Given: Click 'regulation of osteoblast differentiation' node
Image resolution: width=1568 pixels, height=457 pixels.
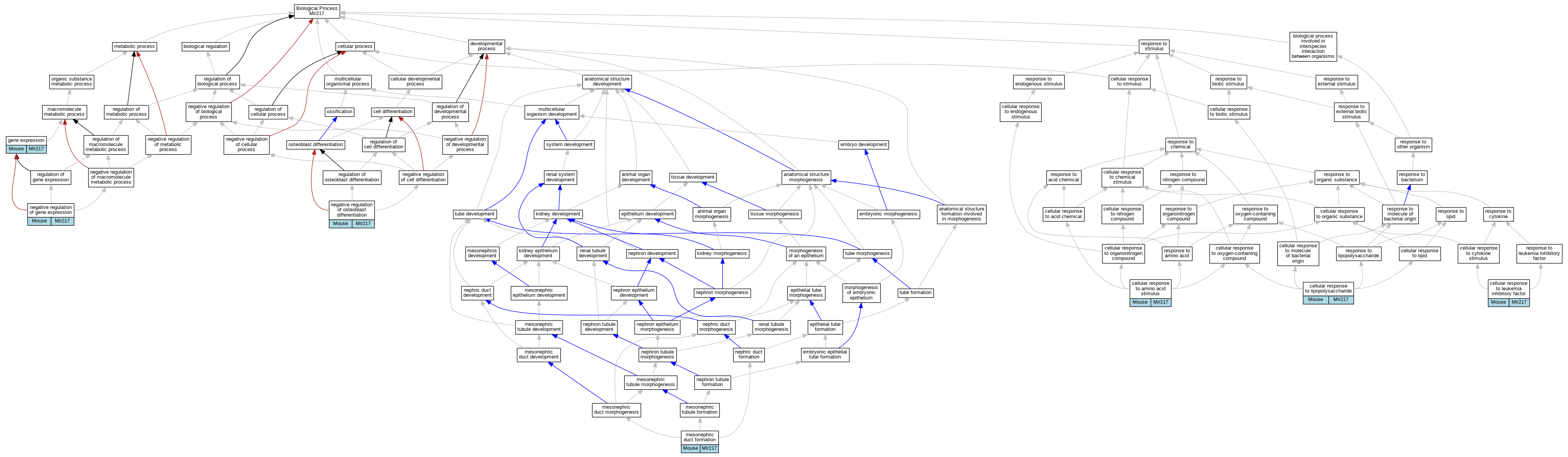Looking at the screenshot, I should pyautogui.click(x=352, y=177).
